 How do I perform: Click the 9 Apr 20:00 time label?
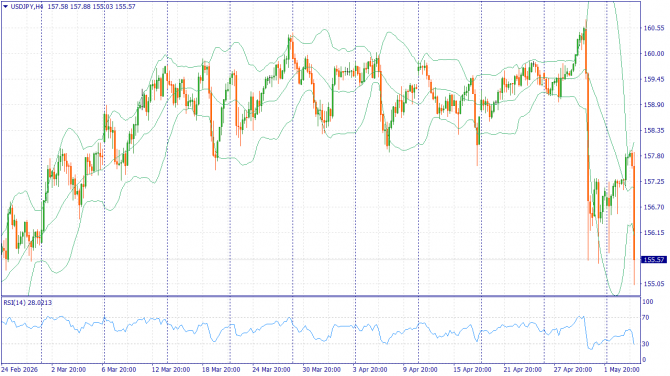(420, 369)
